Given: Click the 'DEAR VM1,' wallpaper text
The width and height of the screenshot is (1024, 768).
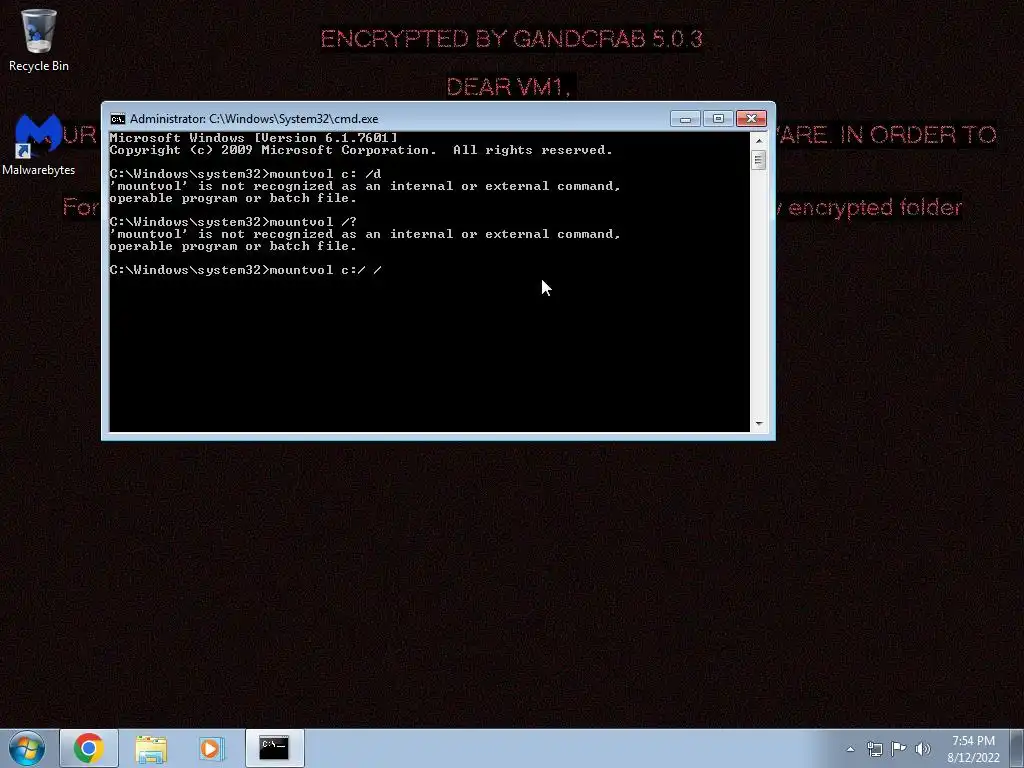Looking at the screenshot, I should (508, 86).
